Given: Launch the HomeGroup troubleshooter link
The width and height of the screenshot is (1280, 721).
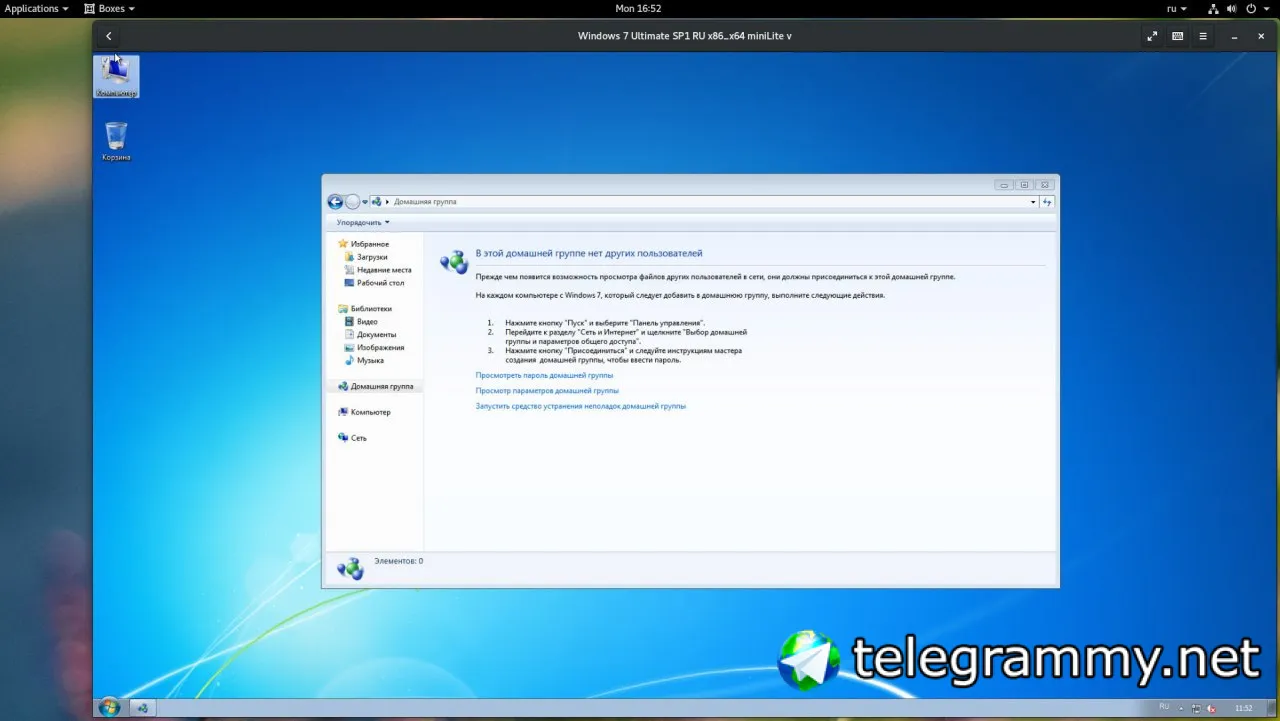Looking at the screenshot, I should pyautogui.click(x=581, y=407).
